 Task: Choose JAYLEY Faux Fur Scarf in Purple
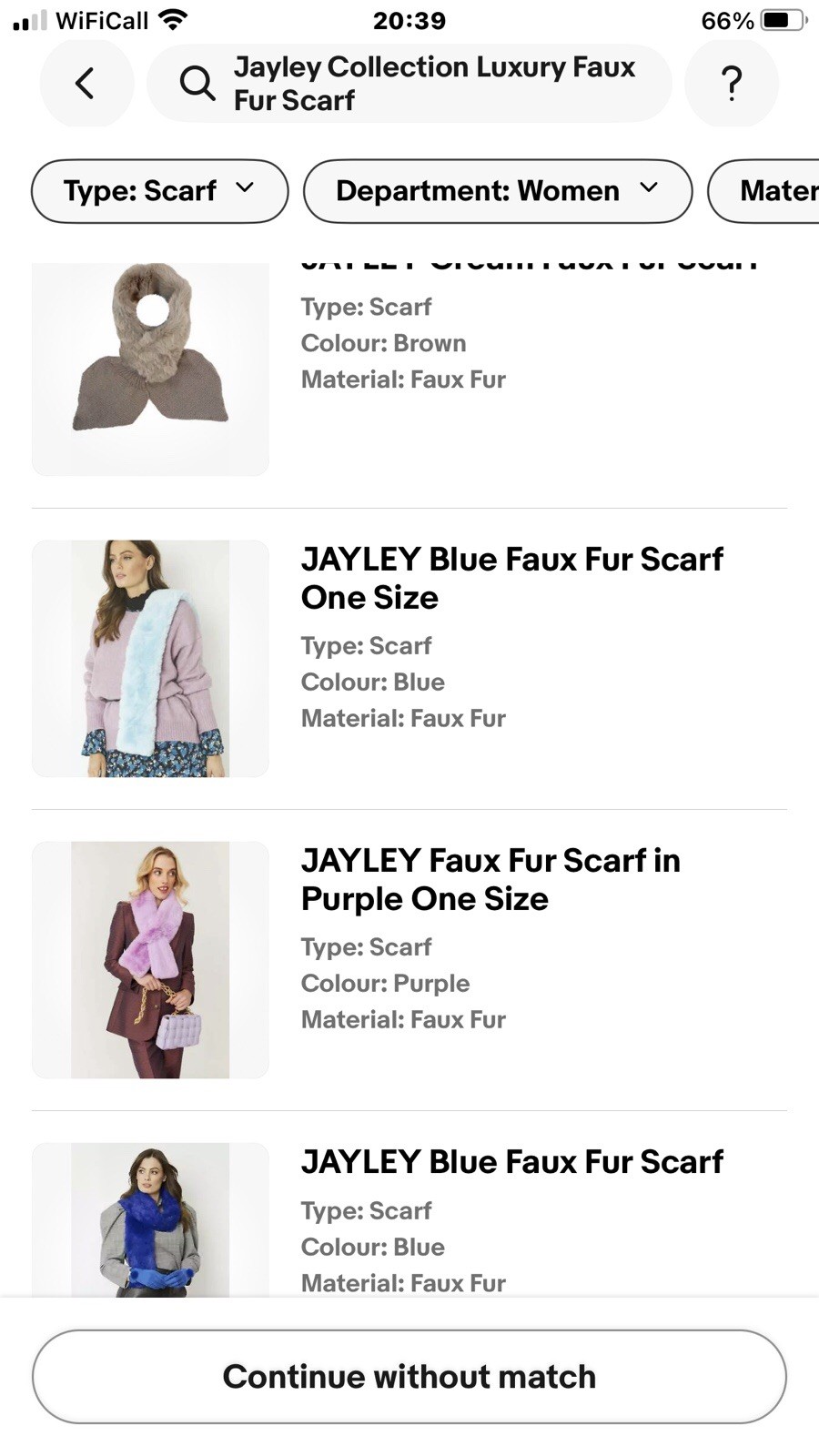(490, 880)
